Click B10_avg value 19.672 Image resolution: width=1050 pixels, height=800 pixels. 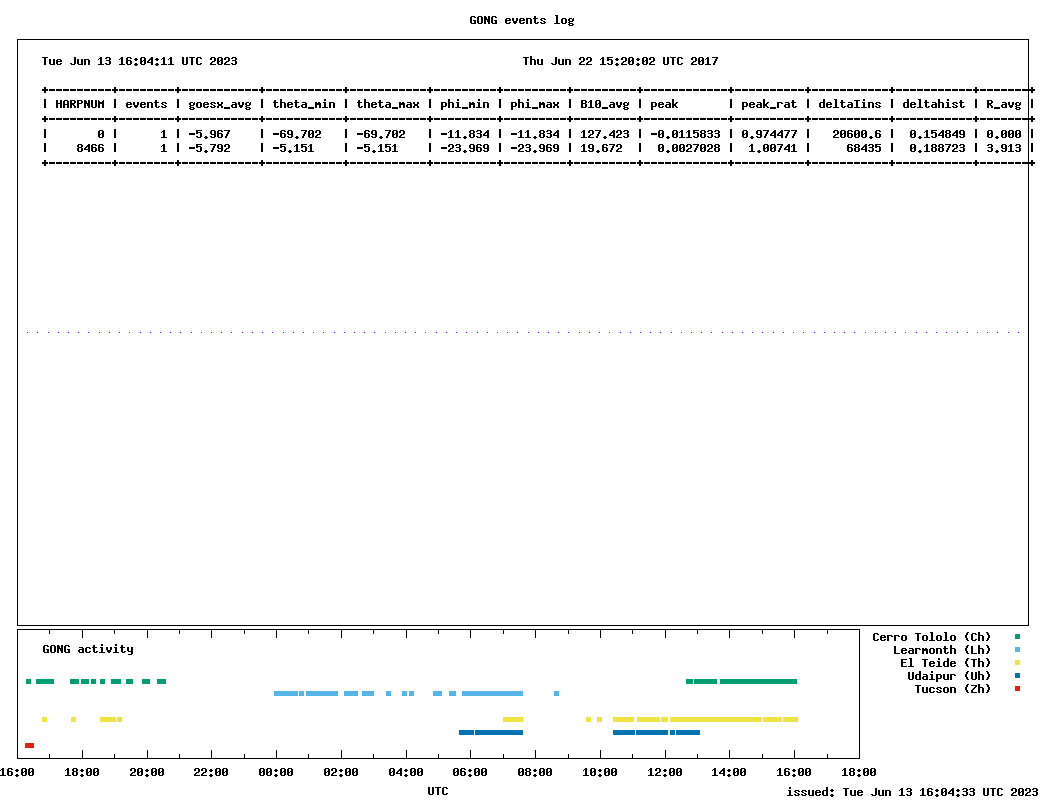click(601, 148)
